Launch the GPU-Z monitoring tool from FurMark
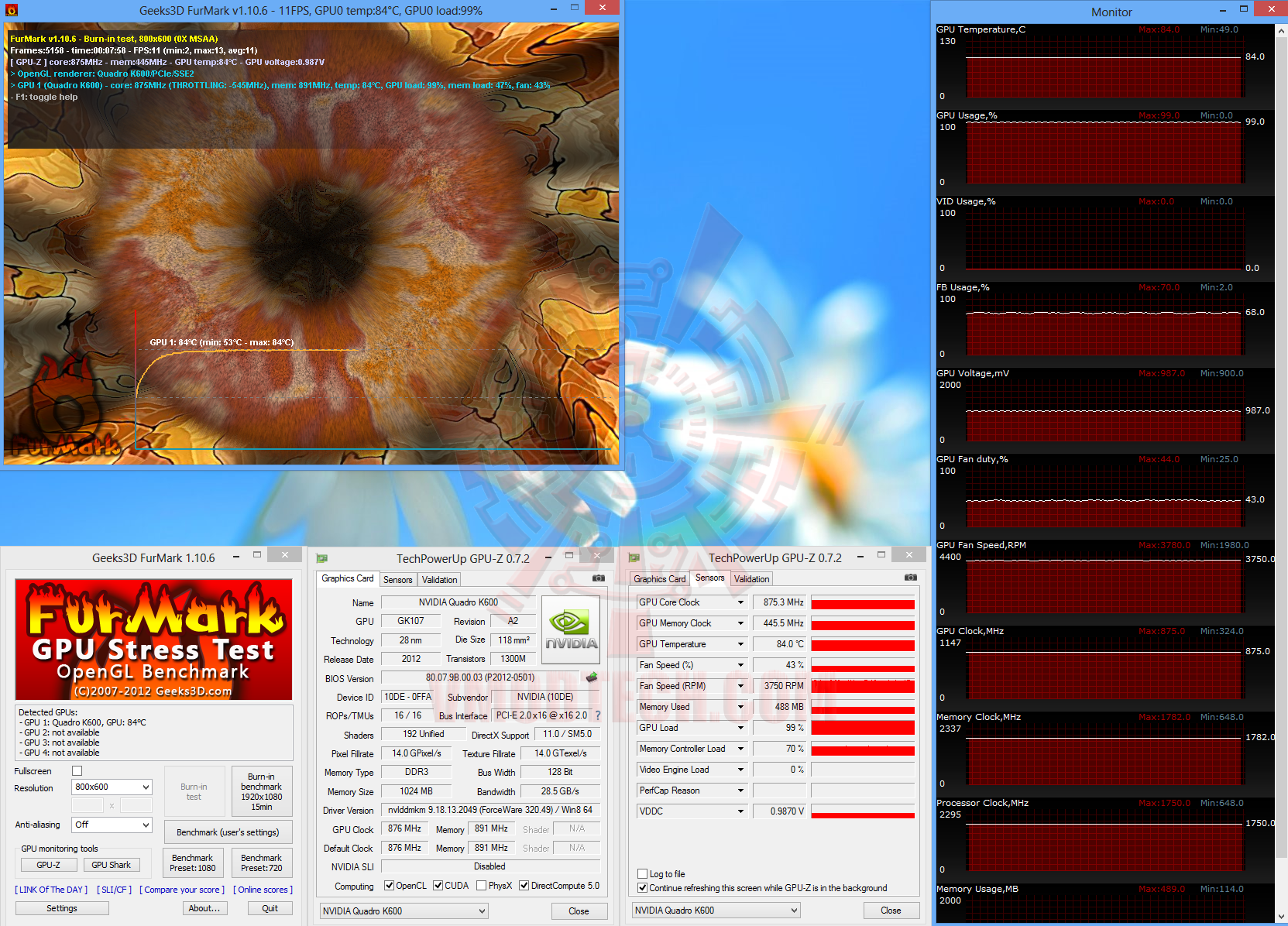This screenshot has width=1288, height=926. [49, 865]
